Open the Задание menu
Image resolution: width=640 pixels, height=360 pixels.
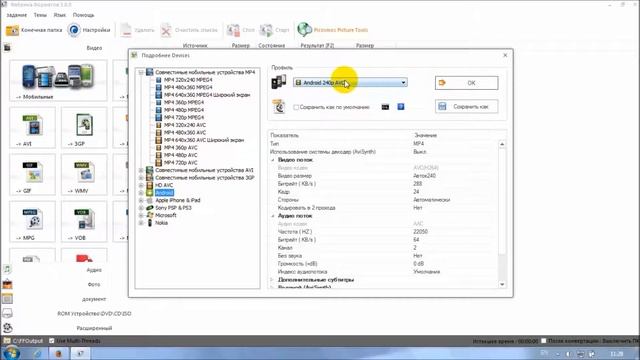tap(17, 15)
